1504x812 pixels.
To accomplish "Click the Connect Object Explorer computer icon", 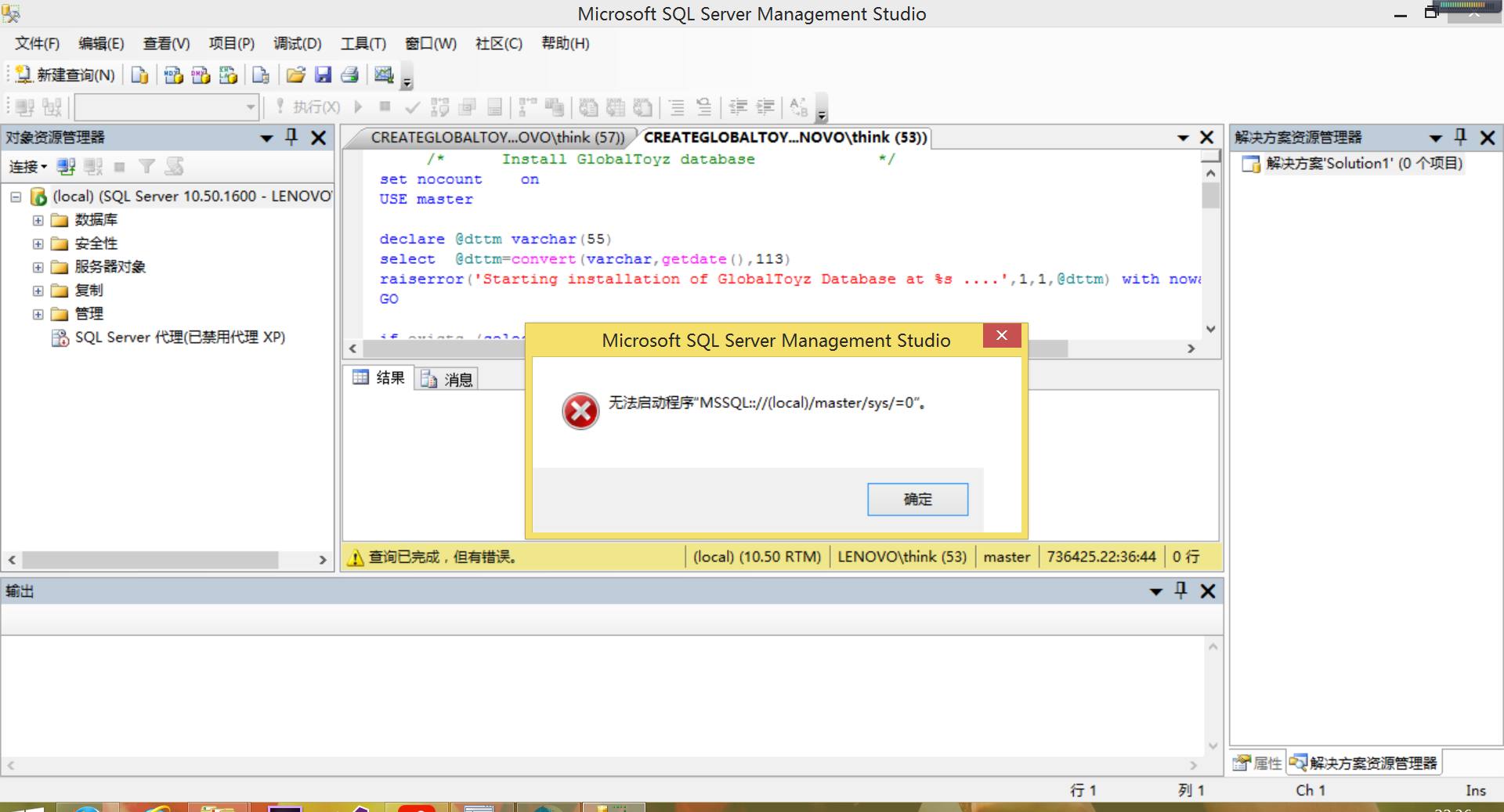I will pyautogui.click(x=66, y=166).
